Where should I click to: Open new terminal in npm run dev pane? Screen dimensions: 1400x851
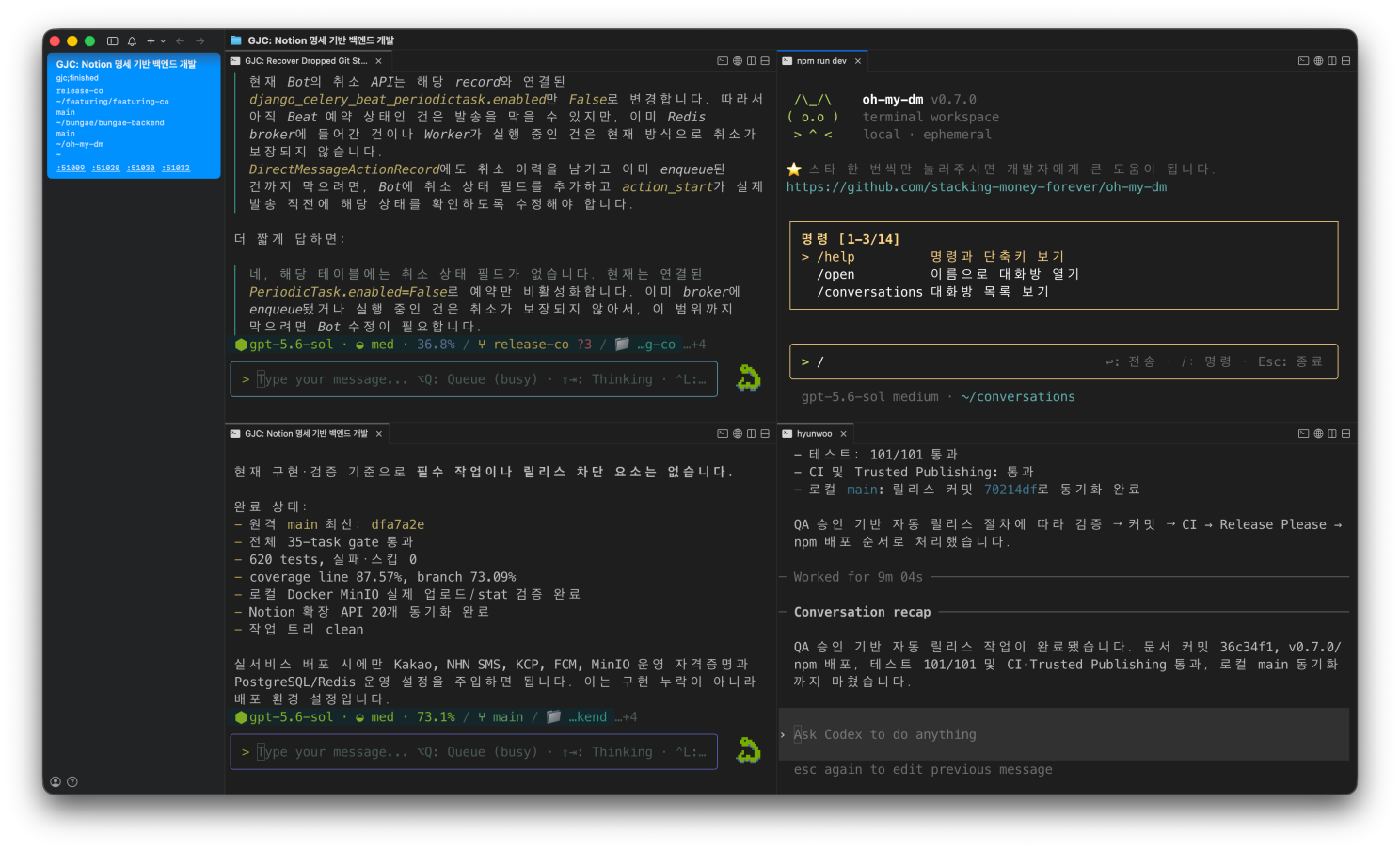pyautogui.click(x=1303, y=61)
